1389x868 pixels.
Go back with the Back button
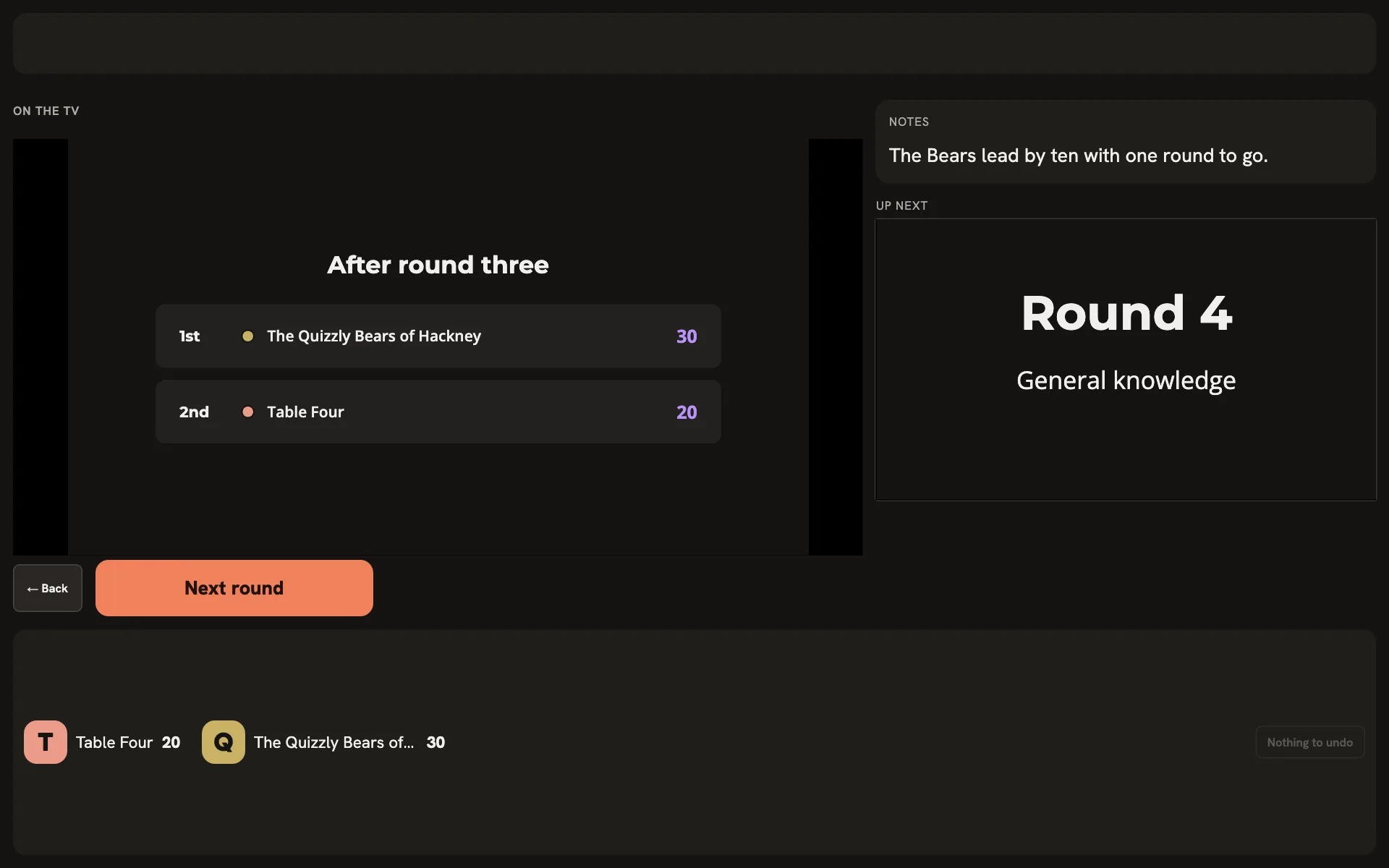(48, 588)
